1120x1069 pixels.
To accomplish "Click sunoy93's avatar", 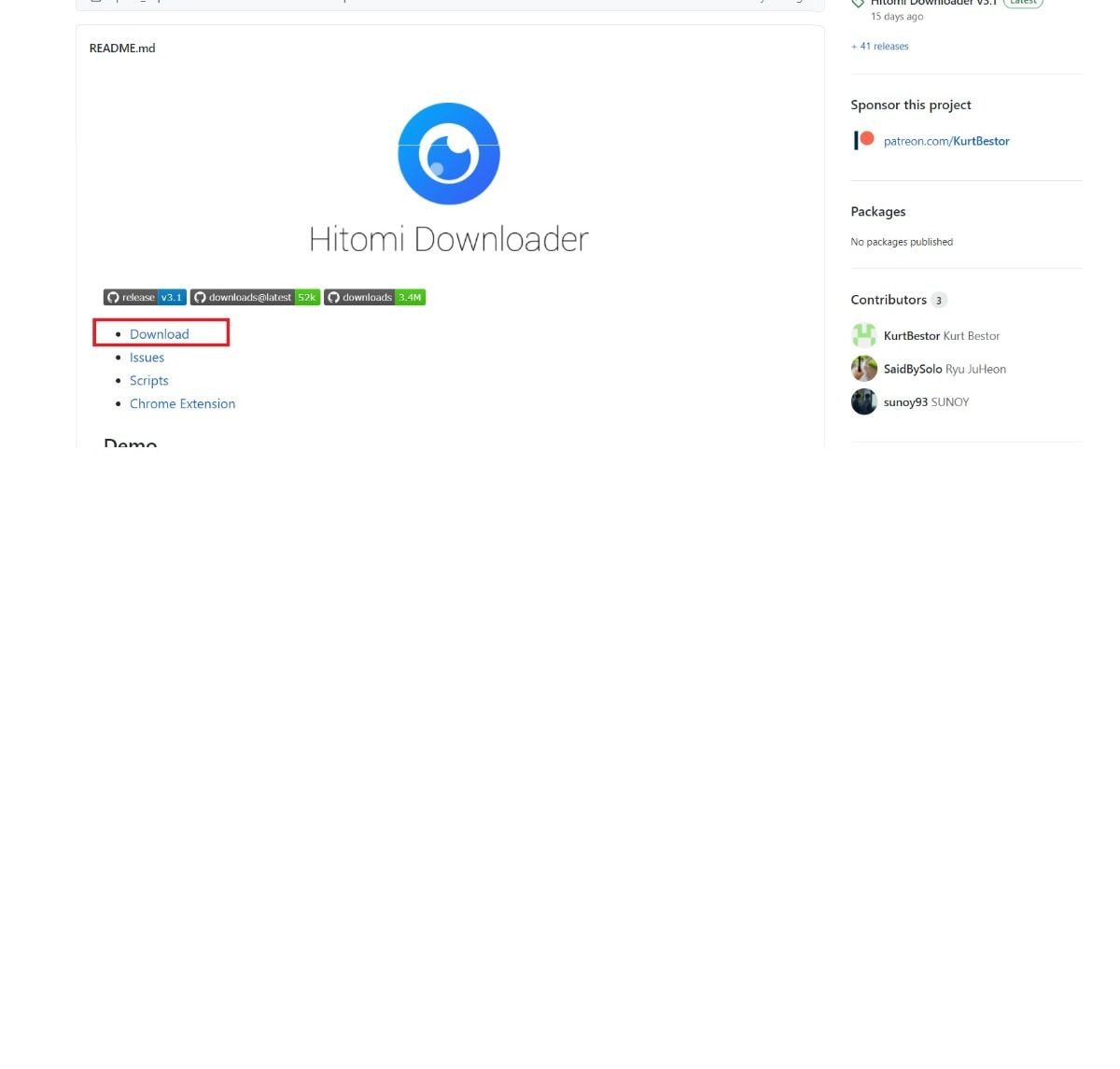I will [864, 401].
